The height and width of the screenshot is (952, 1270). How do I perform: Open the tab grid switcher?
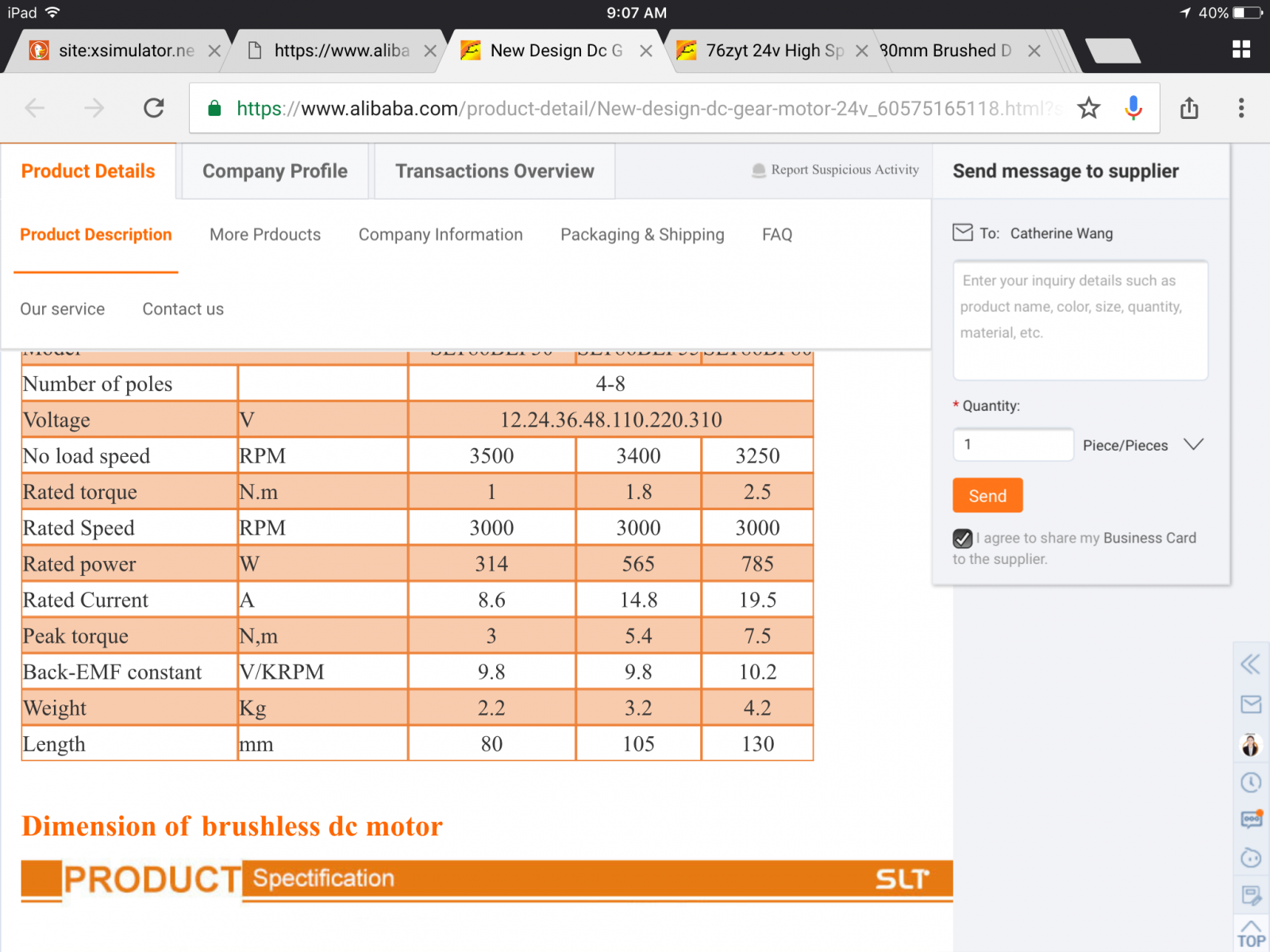coord(1241,49)
